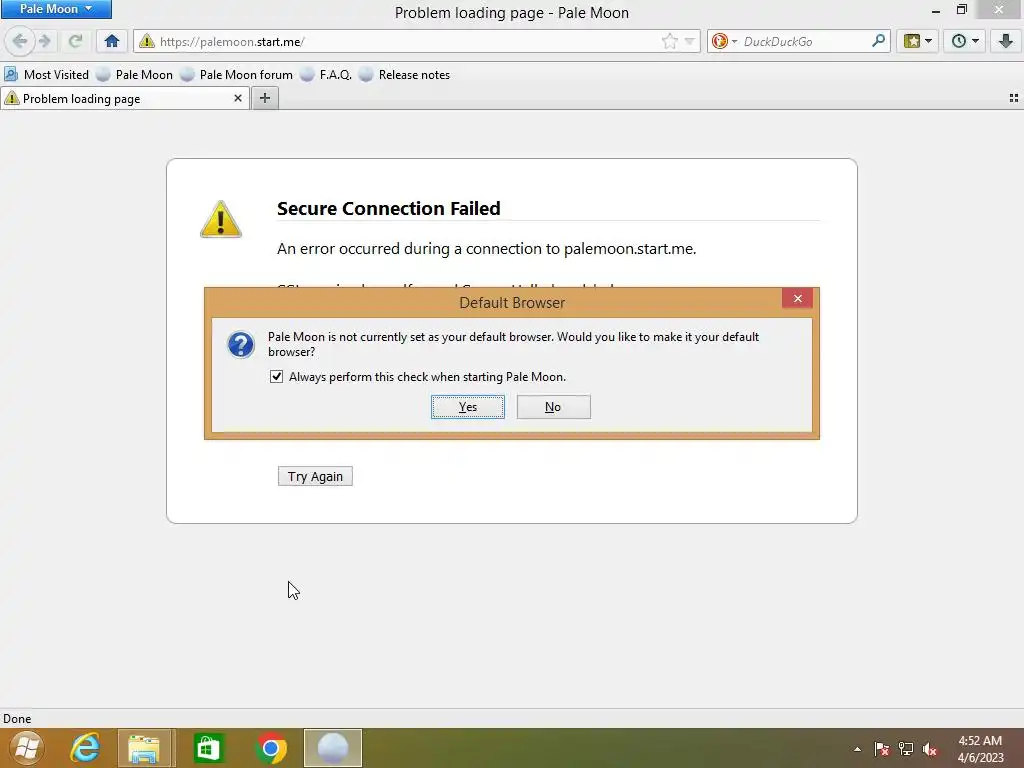Reload the current page
The width and height of the screenshot is (1024, 768).
[x=75, y=41]
